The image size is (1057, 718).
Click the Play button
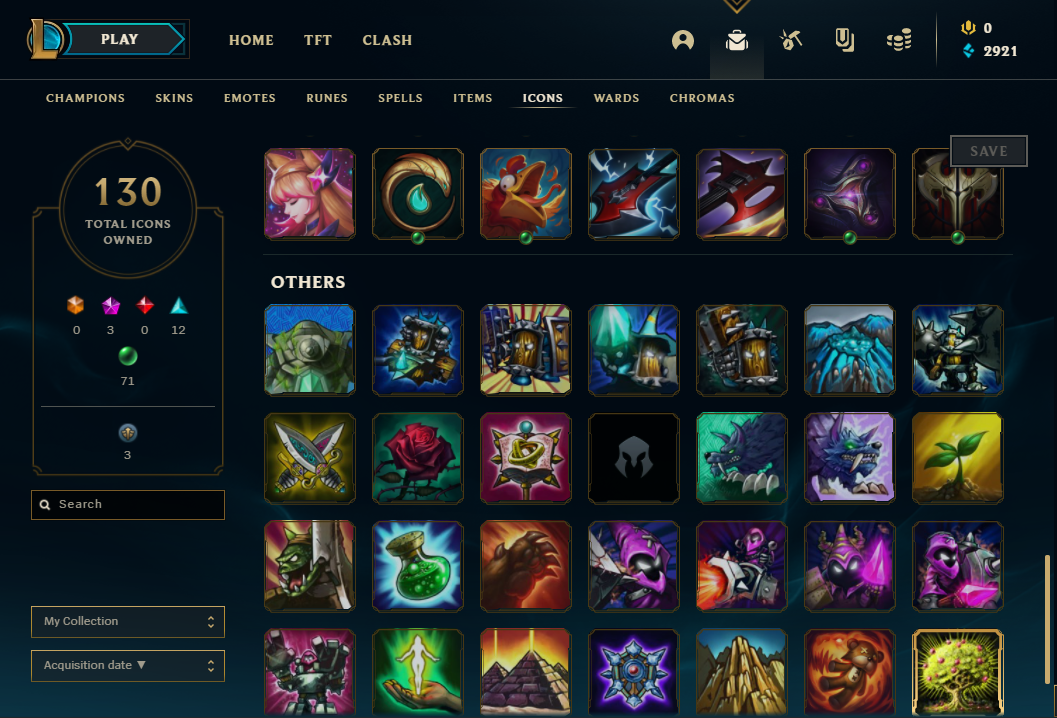pos(119,39)
